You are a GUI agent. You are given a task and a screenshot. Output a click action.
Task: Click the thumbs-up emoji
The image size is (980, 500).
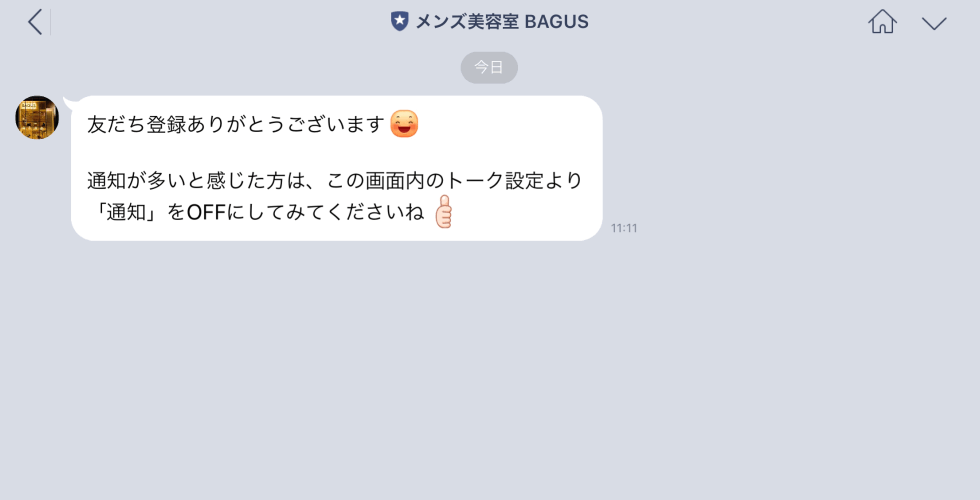(443, 211)
